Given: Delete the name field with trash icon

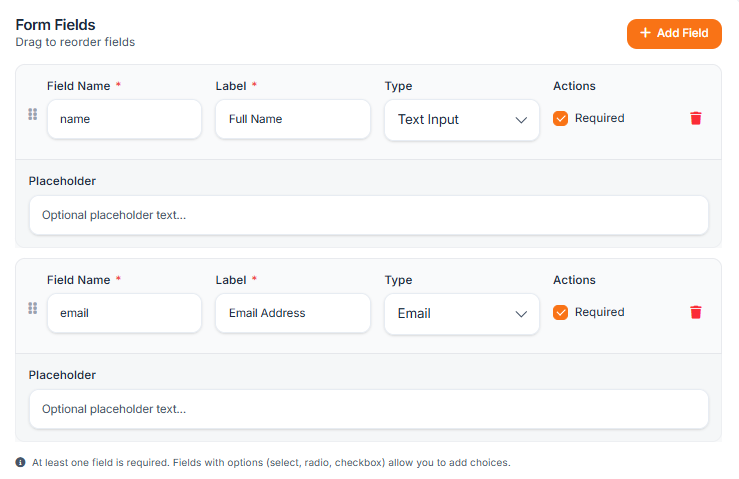Looking at the screenshot, I should coord(696,118).
